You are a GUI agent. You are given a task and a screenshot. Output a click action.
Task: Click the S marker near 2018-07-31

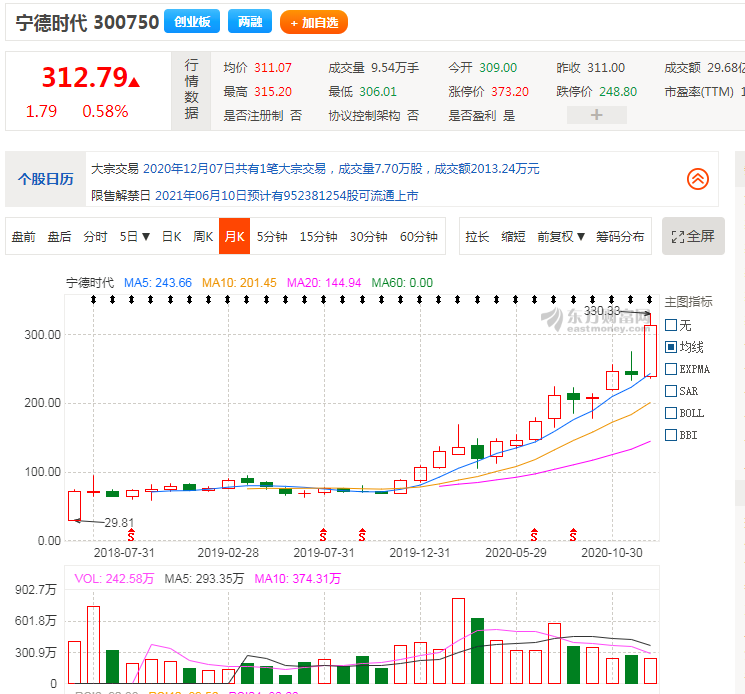click(x=131, y=535)
